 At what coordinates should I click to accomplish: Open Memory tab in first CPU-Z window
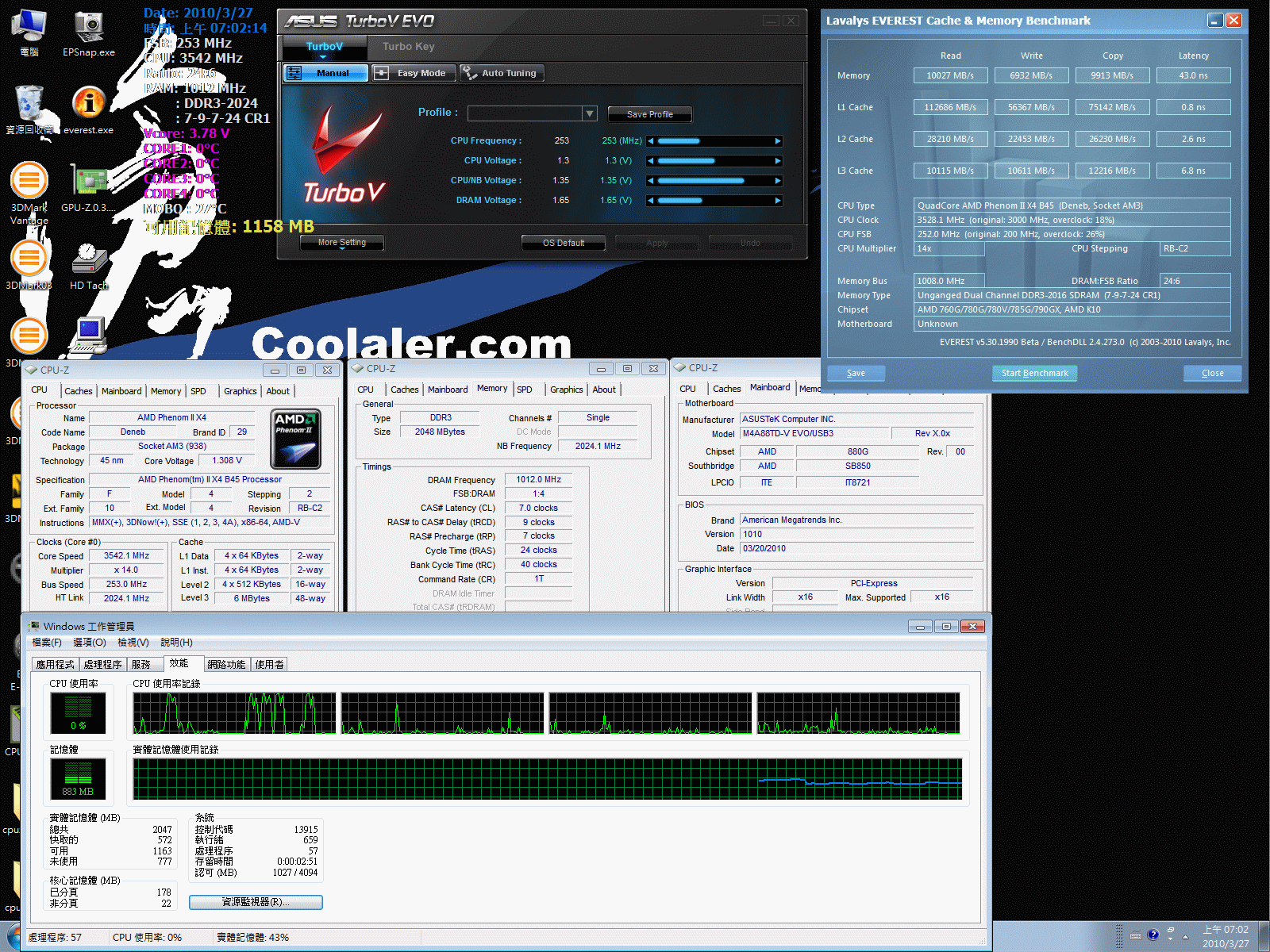[x=166, y=391]
